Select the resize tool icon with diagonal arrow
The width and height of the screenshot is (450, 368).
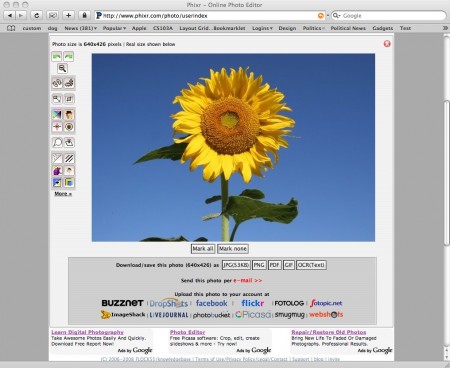(57, 99)
